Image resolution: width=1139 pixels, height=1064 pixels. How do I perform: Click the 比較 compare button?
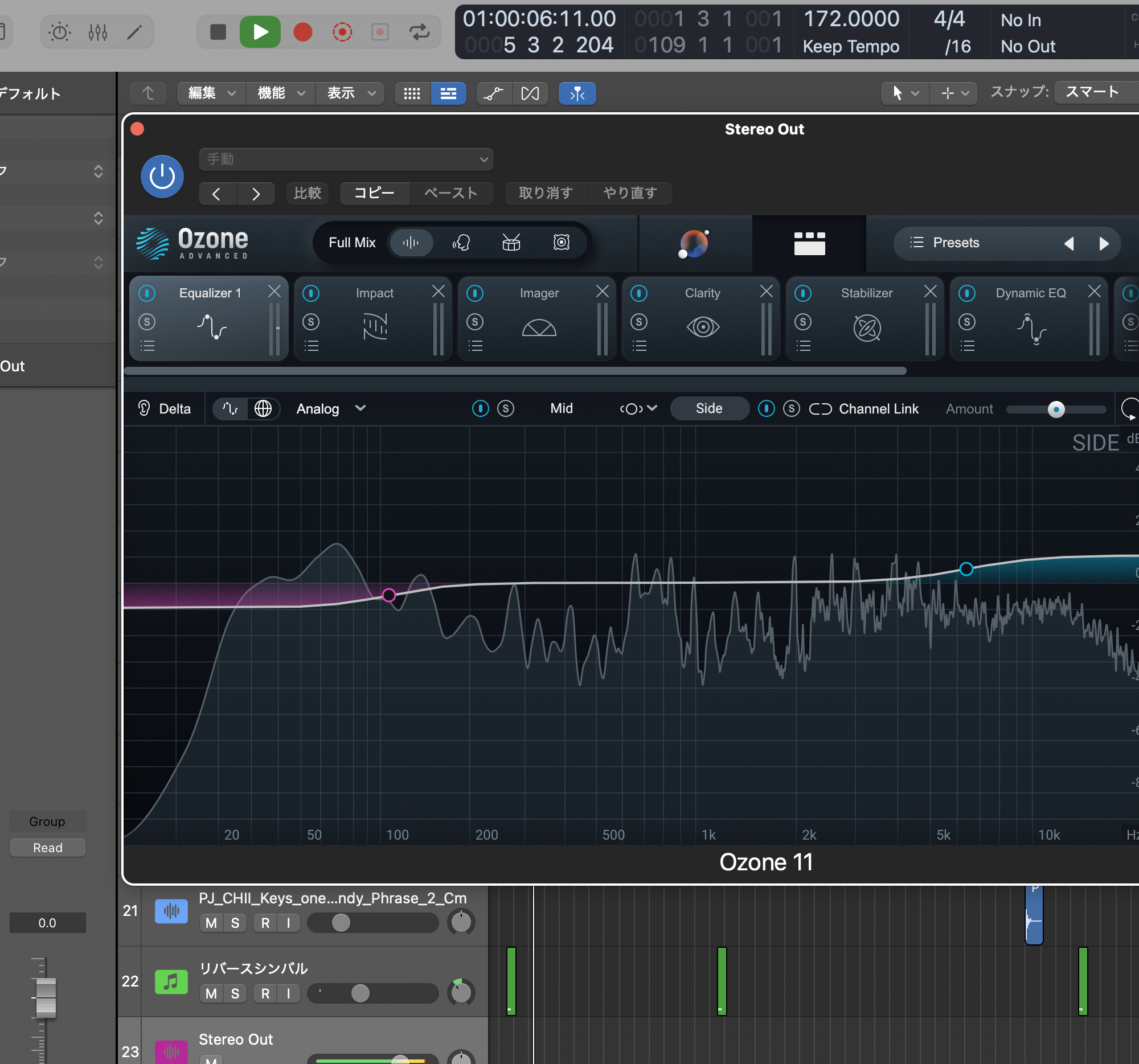[x=308, y=193]
